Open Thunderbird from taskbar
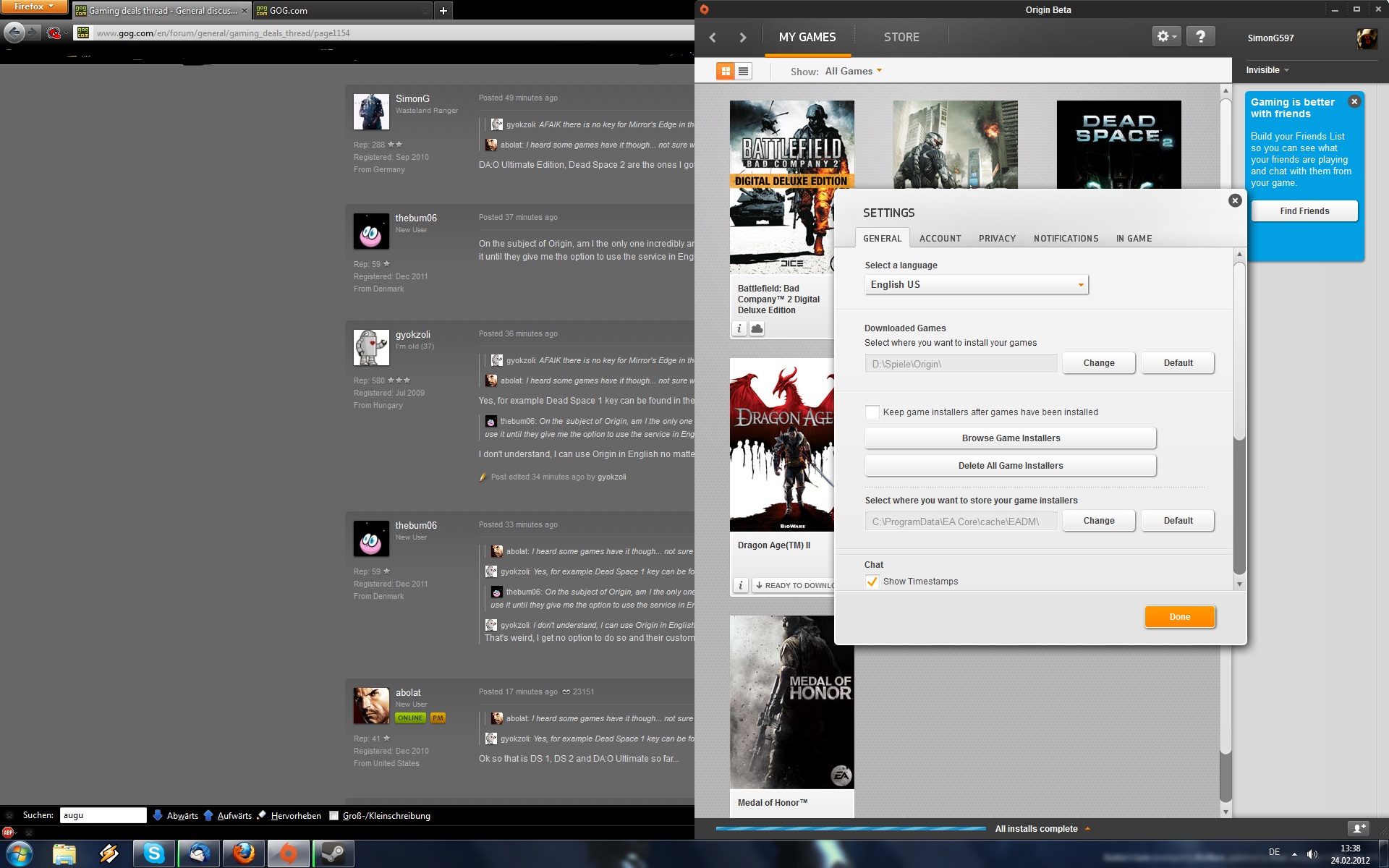Screen dimensions: 1389x868 point(199,854)
